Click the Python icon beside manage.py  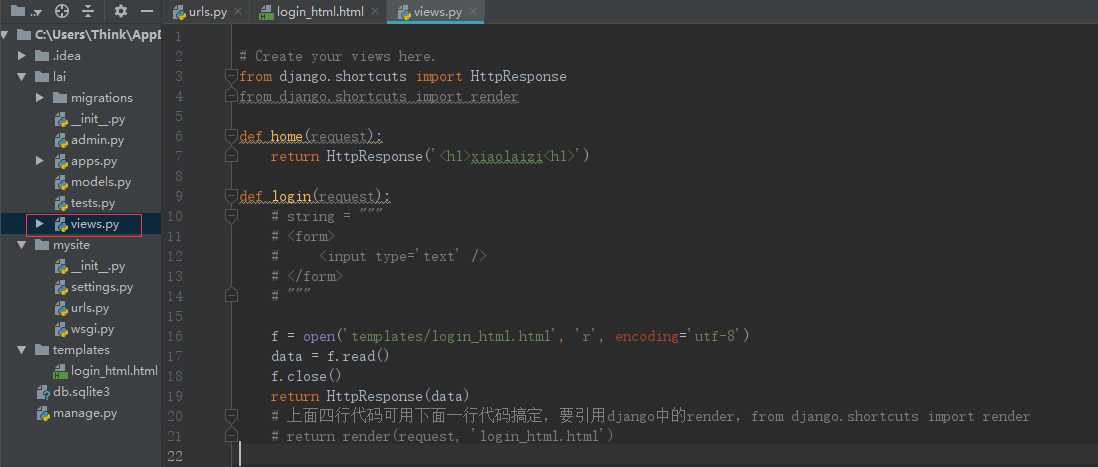(43, 412)
